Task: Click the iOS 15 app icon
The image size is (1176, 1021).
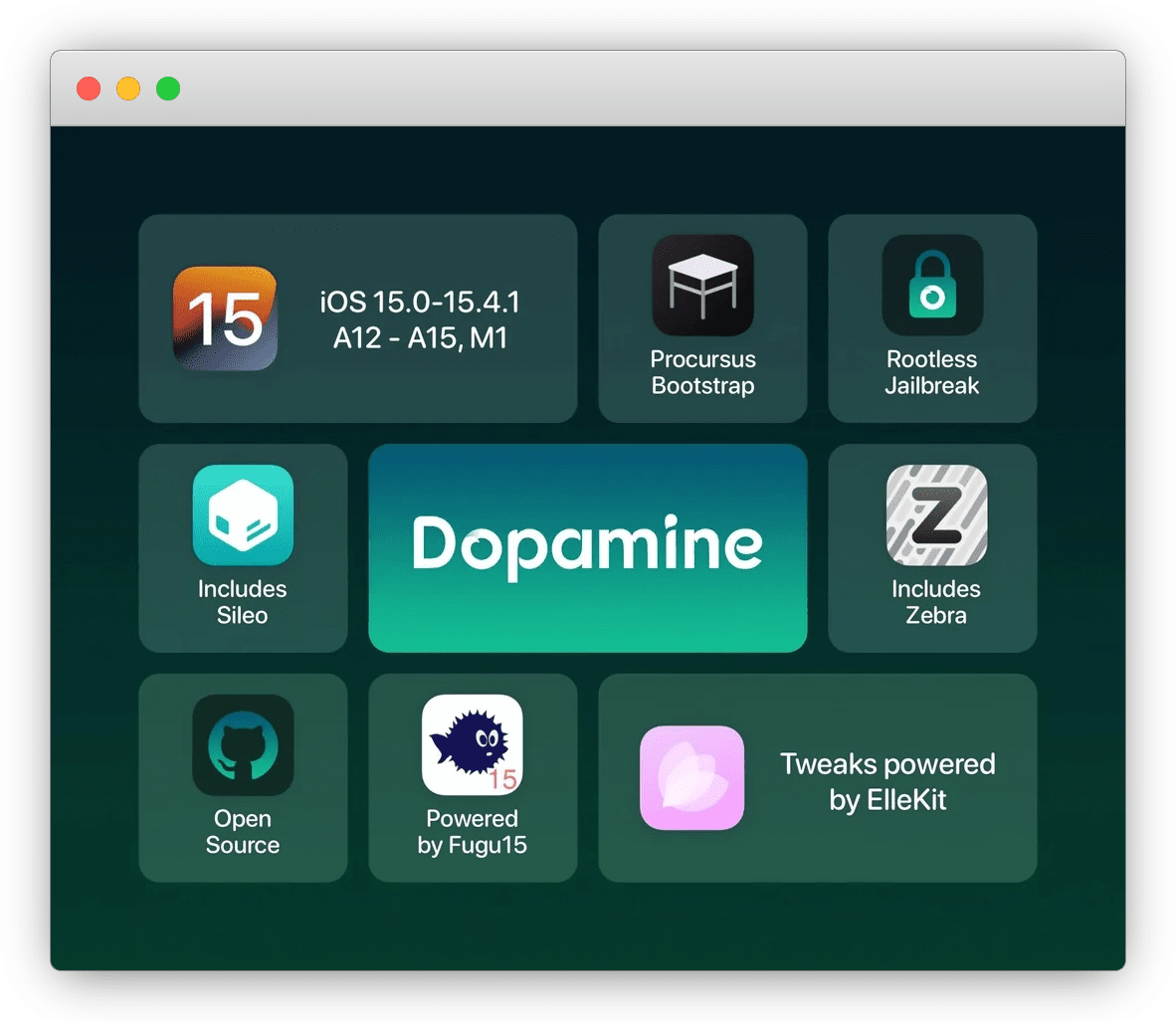Action: (225, 318)
